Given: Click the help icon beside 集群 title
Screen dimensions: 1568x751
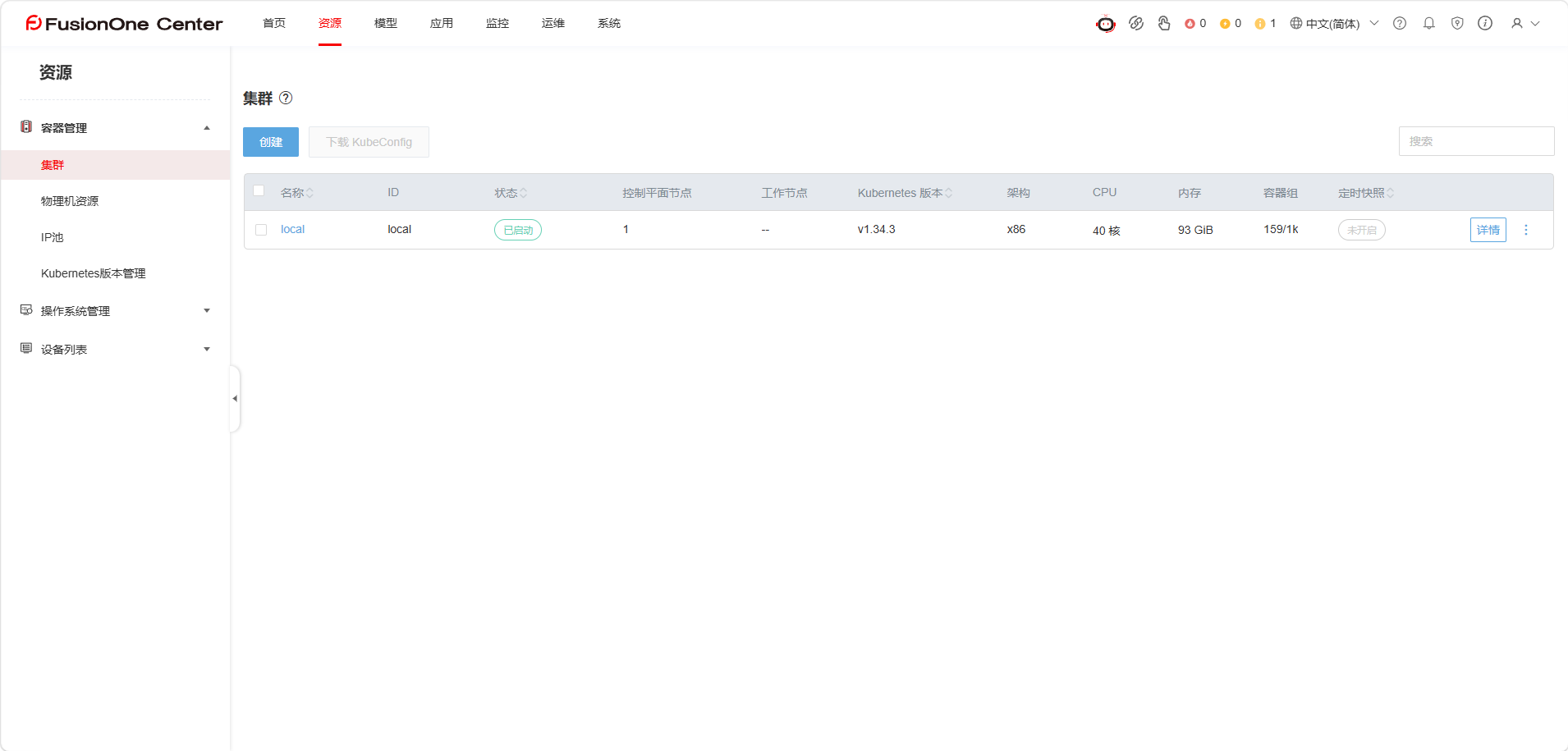Looking at the screenshot, I should pyautogui.click(x=286, y=98).
